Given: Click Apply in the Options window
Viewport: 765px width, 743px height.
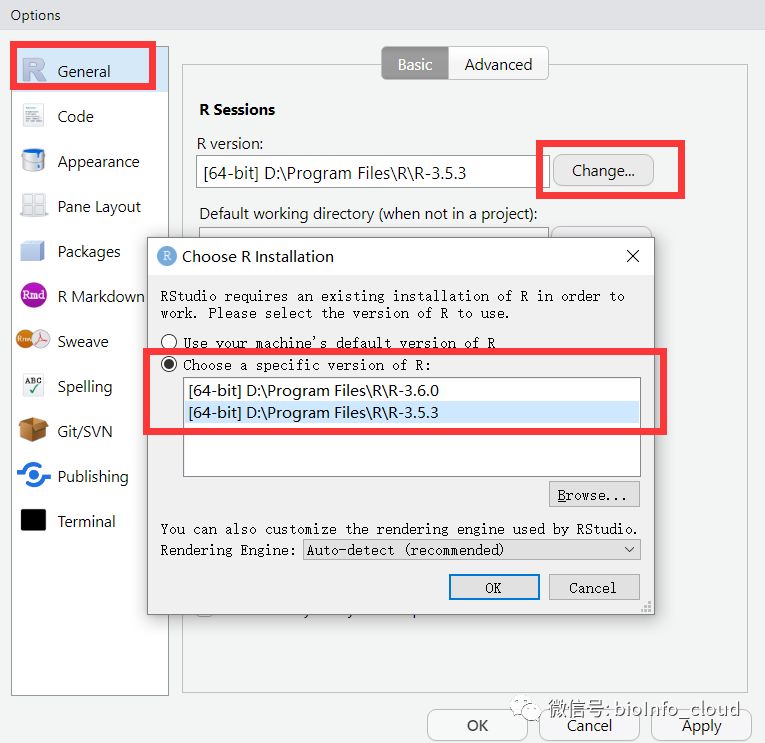Looking at the screenshot, I should pos(701,725).
